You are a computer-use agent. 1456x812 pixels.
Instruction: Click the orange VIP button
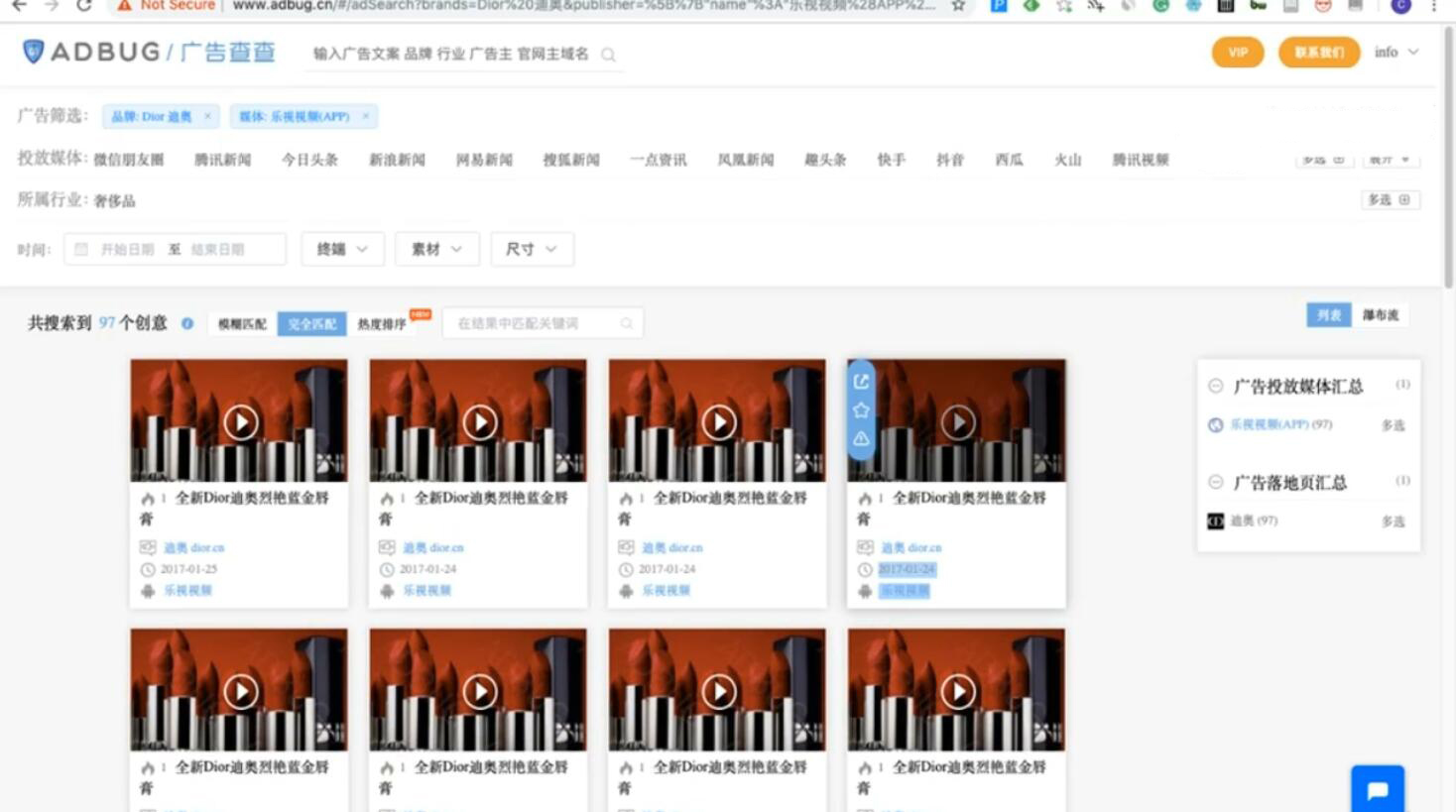1237,53
